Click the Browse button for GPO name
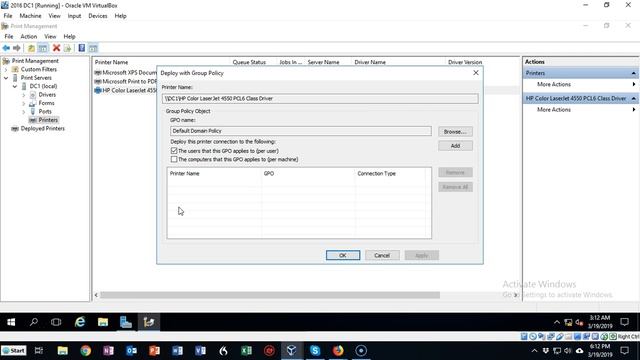The image size is (640, 360). point(456,131)
